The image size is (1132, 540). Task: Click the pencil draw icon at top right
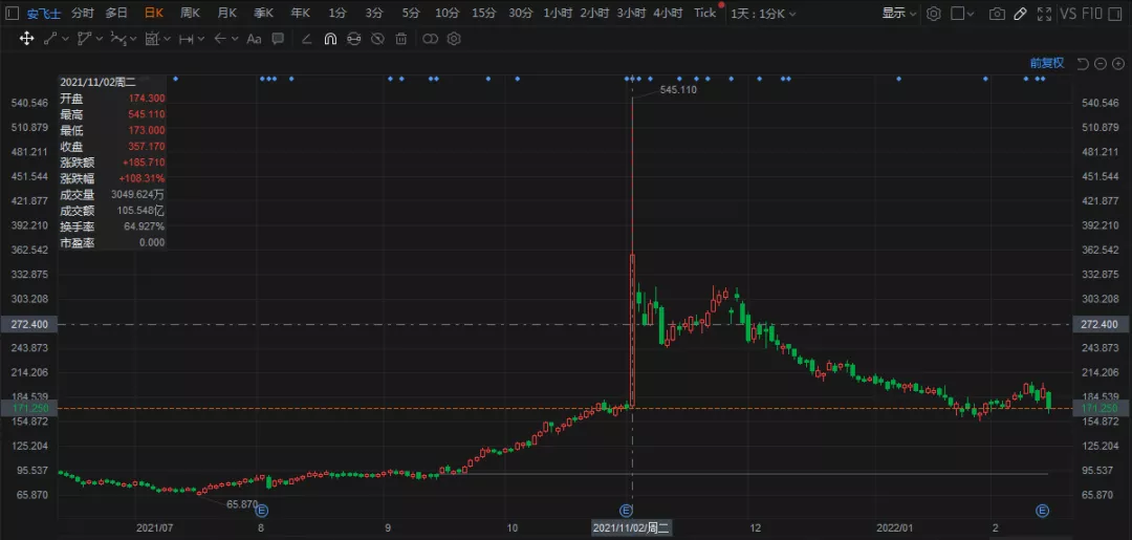point(1020,13)
